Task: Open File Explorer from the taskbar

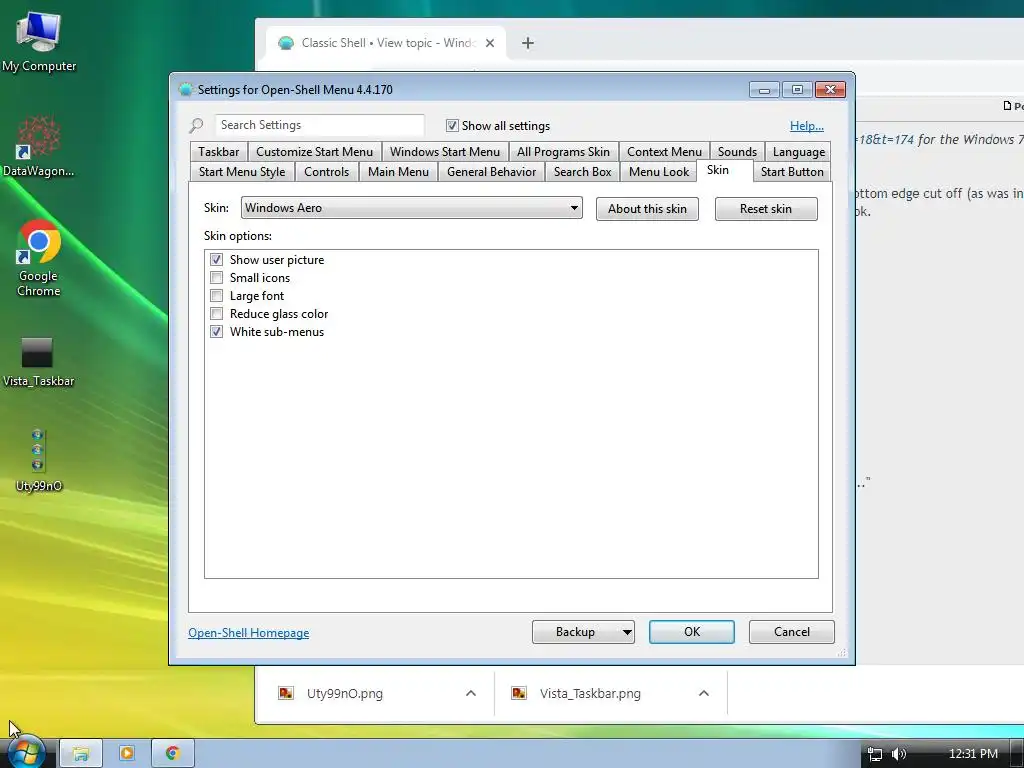Action: 81,754
